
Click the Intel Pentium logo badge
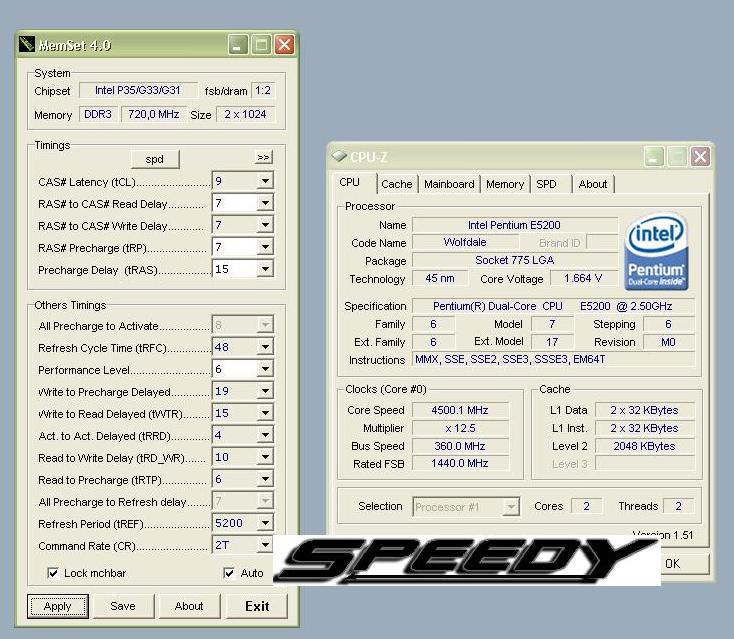(x=656, y=251)
